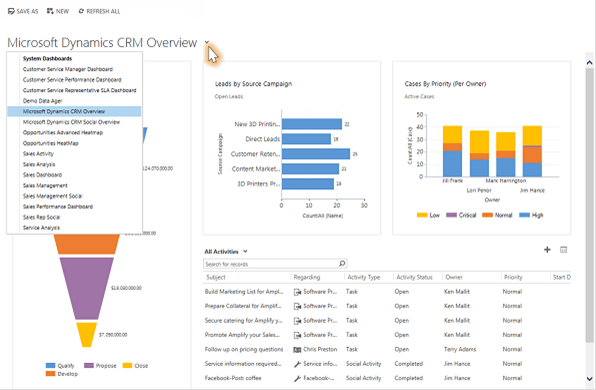Sort by Regarding column header
596x390 pixels.
[307, 277]
